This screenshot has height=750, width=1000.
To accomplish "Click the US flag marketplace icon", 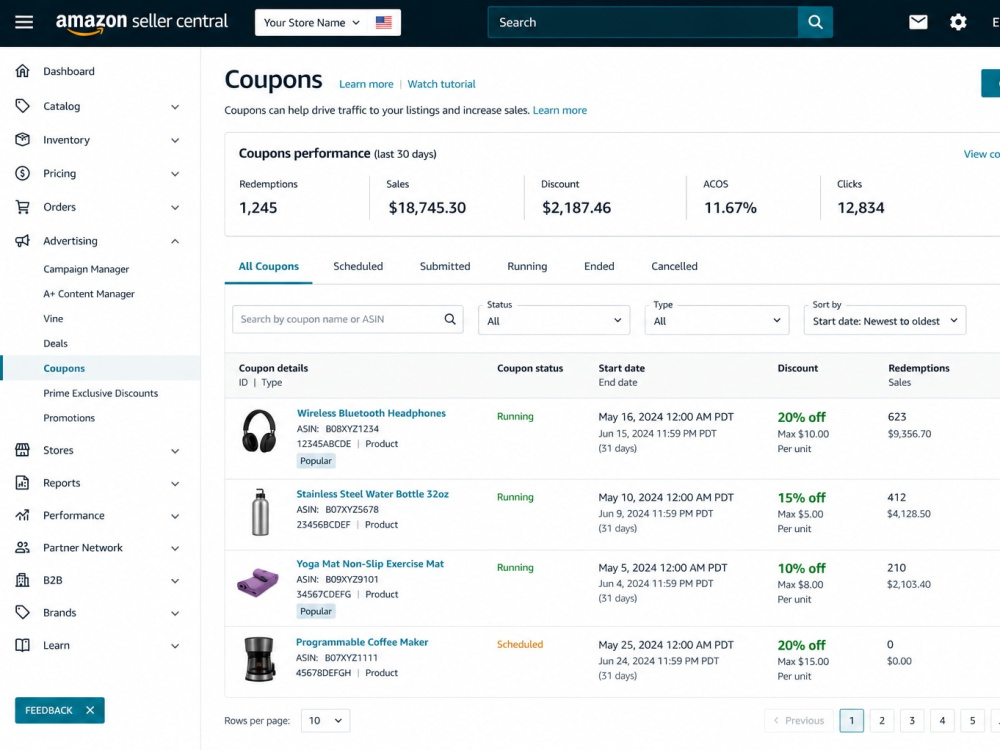I will tap(383, 22).
